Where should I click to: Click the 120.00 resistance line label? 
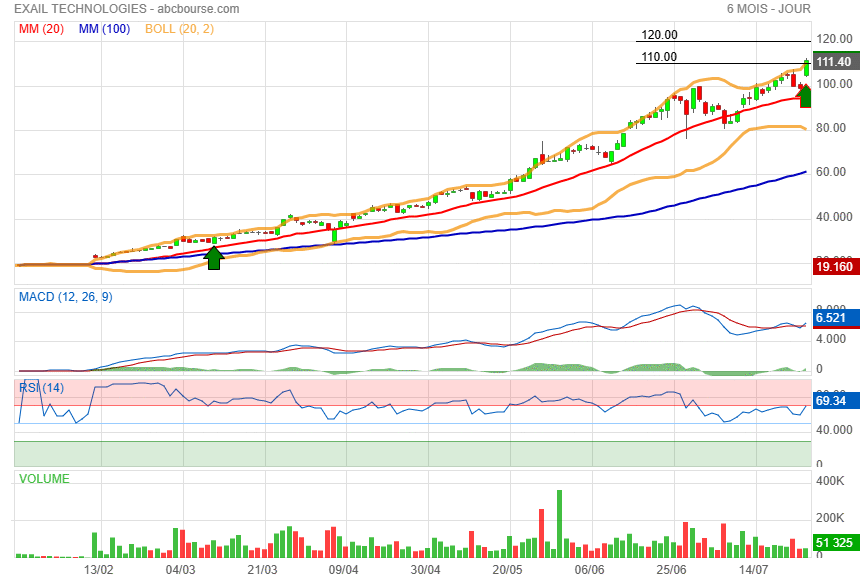tap(659, 35)
